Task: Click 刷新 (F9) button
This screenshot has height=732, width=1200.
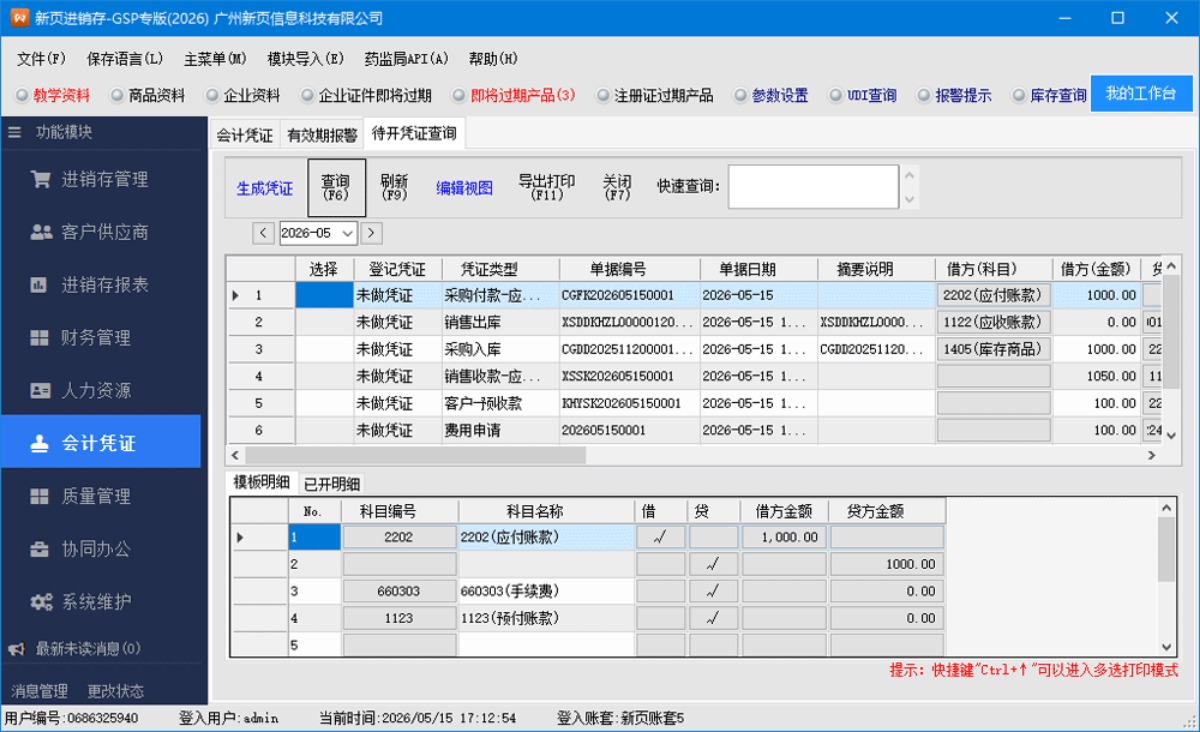Action: (394, 188)
